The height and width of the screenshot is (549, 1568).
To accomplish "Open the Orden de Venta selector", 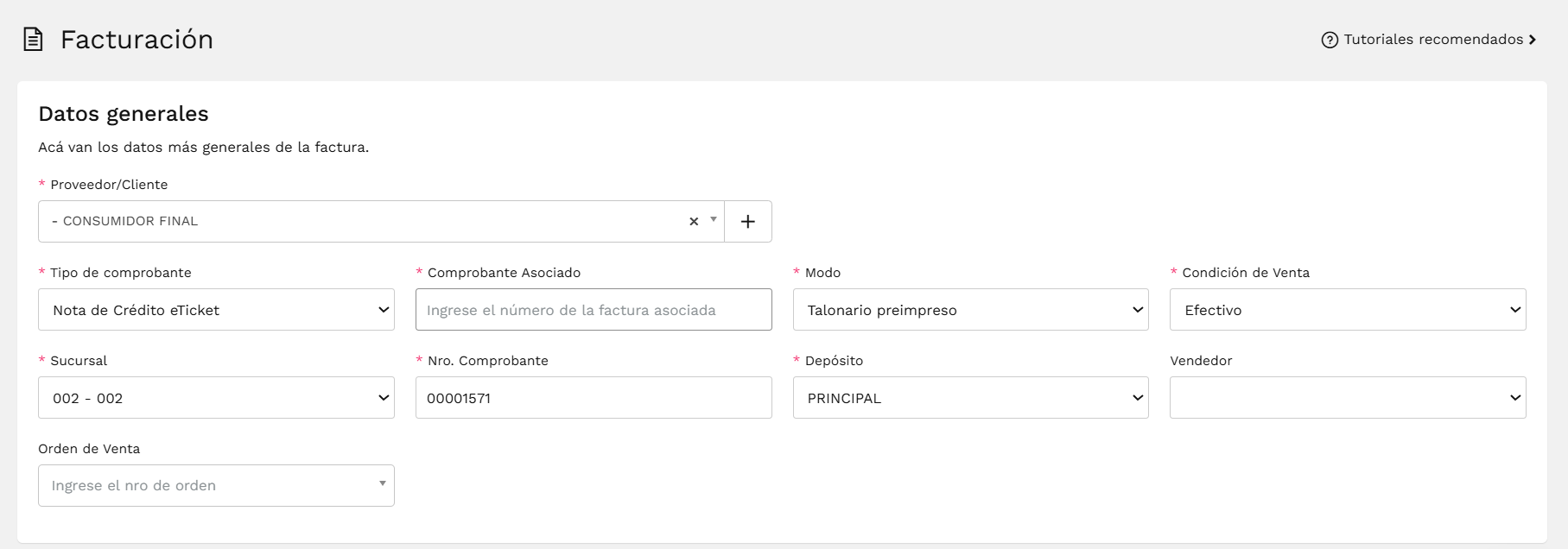I will point(216,486).
